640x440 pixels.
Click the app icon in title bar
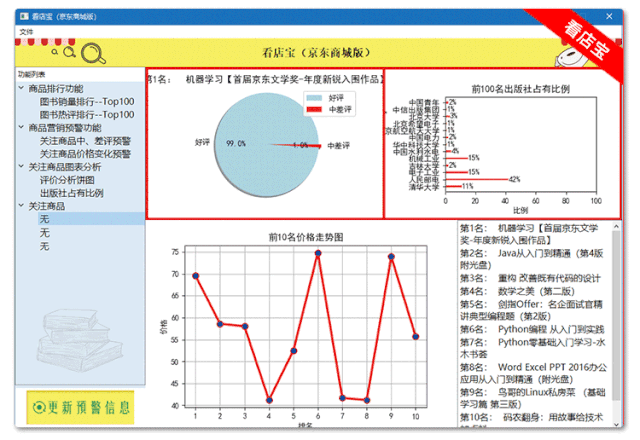24,16
